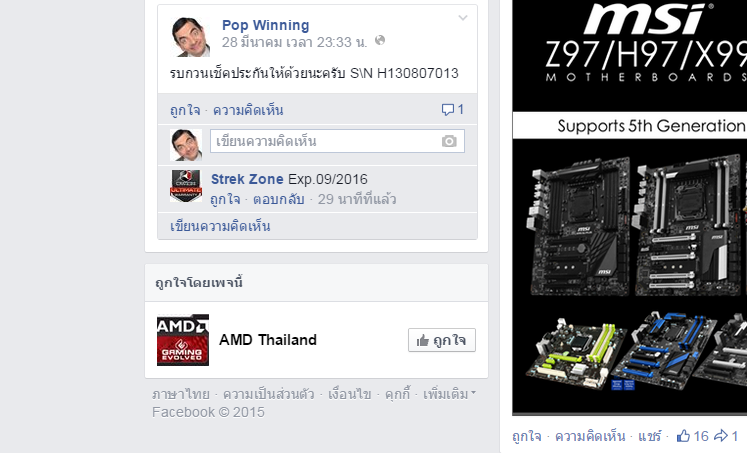Open the MSI motherboards ad image

tap(630, 208)
